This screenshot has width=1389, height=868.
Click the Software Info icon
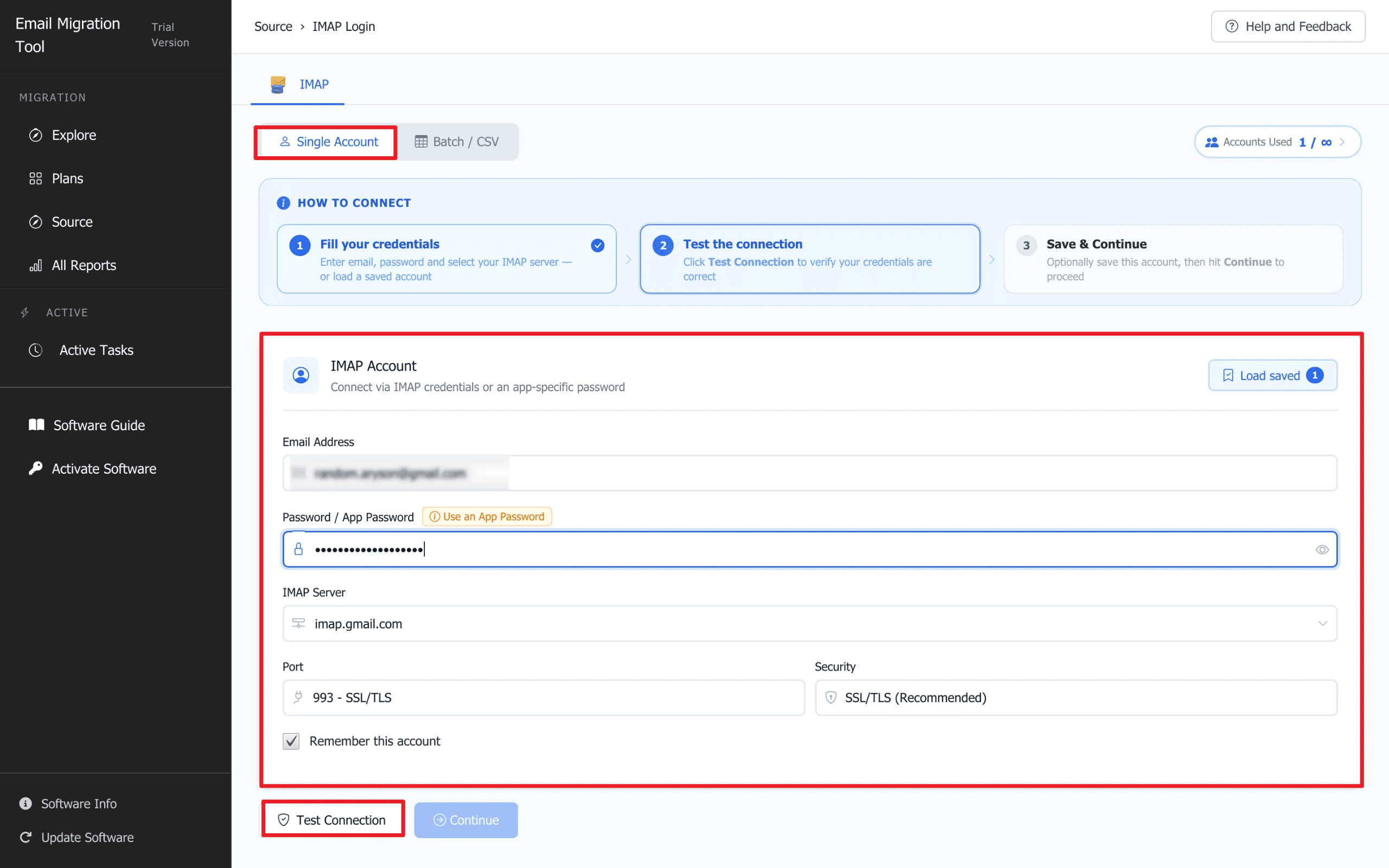pos(26,803)
